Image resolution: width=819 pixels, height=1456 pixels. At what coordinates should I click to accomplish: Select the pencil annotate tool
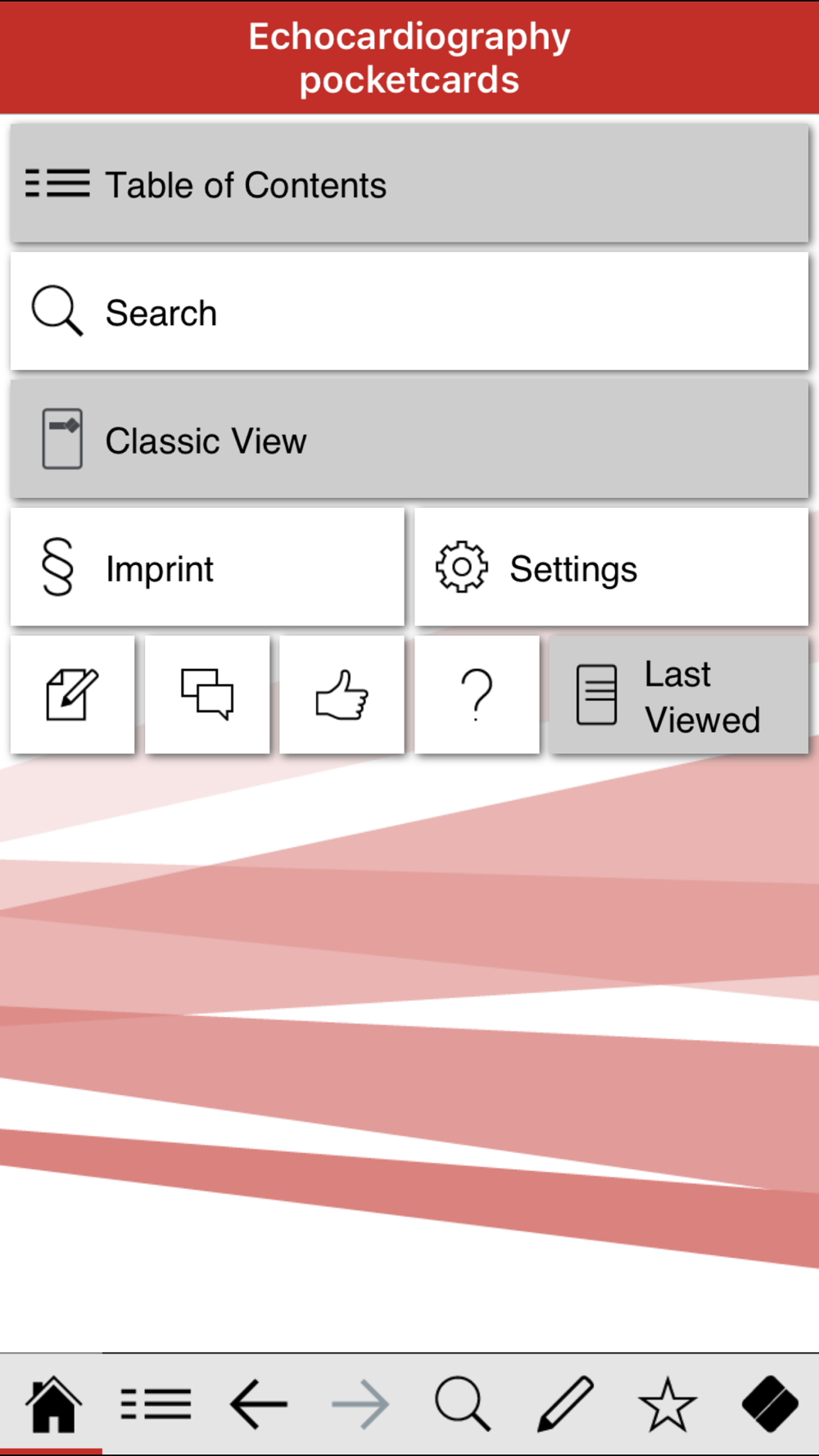pyautogui.click(x=565, y=1404)
